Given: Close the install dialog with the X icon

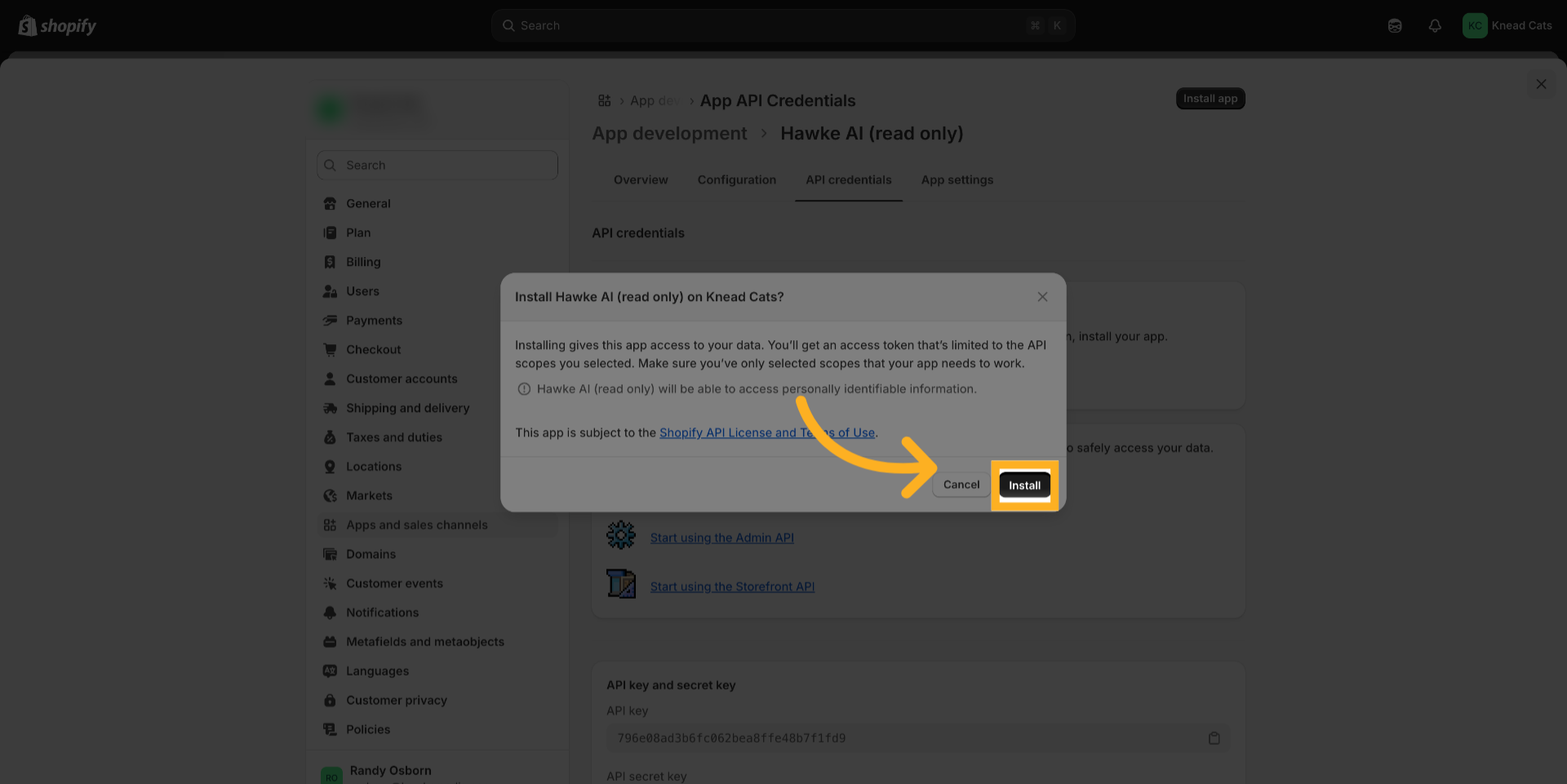Looking at the screenshot, I should (1042, 297).
